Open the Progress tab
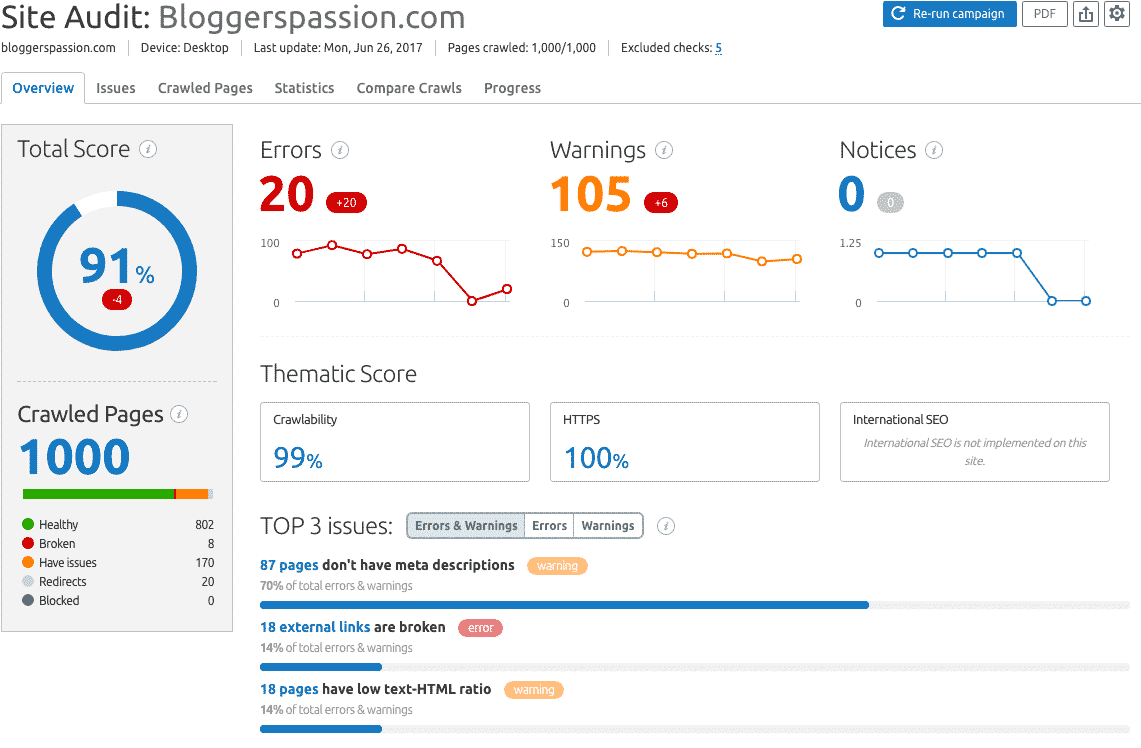 coord(512,88)
